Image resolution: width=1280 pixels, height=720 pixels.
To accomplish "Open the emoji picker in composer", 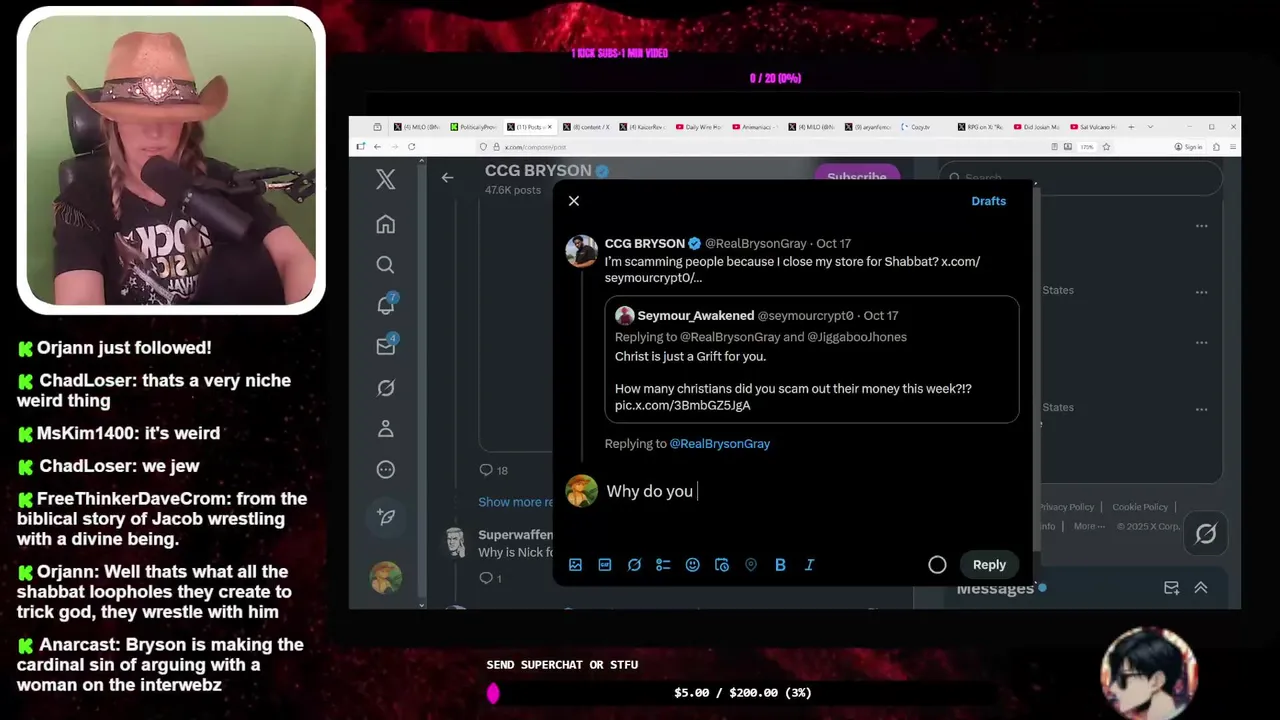I will 692,565.
